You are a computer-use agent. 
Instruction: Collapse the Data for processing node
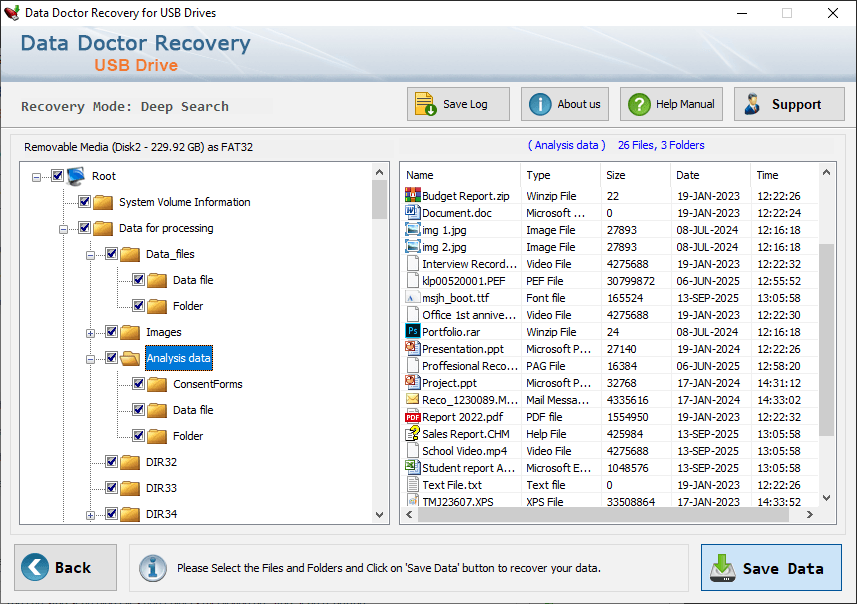(x=63, y=229)
